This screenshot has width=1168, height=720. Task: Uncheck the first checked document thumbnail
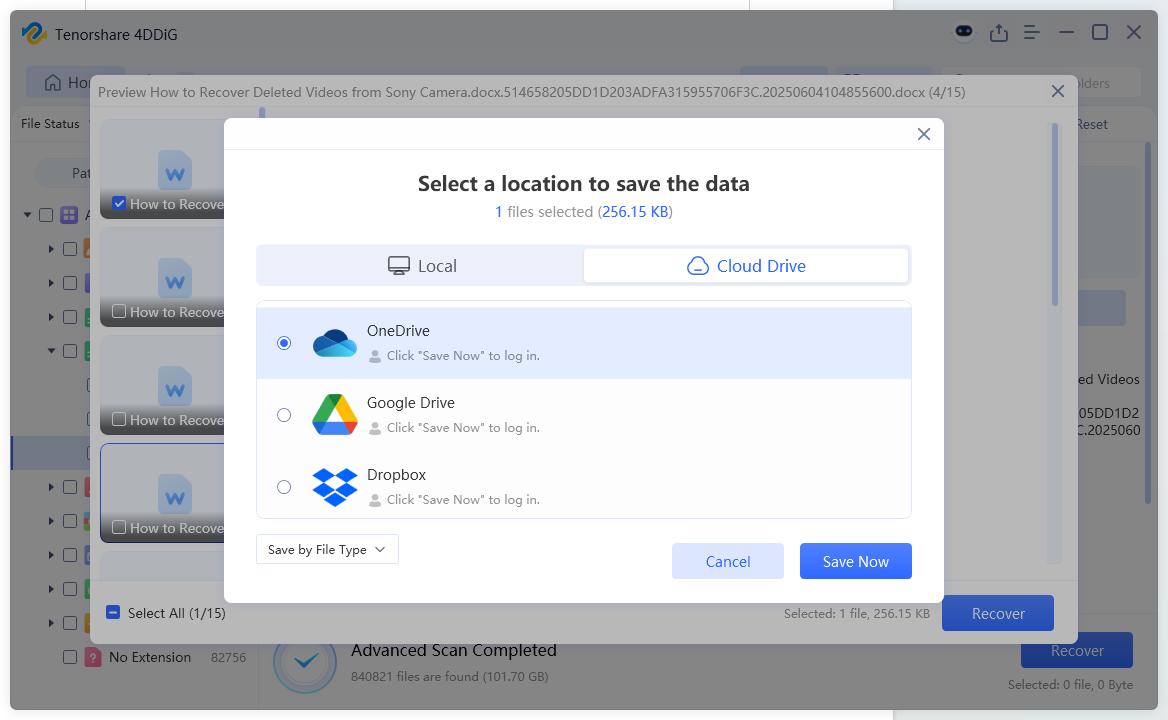[119, 203]
